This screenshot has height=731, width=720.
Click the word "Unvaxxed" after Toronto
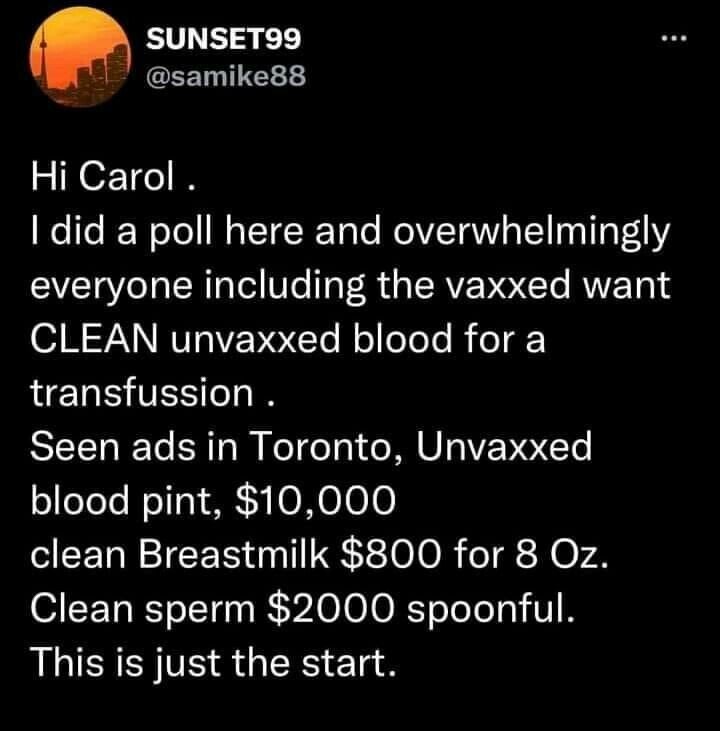tap(504, 447)
